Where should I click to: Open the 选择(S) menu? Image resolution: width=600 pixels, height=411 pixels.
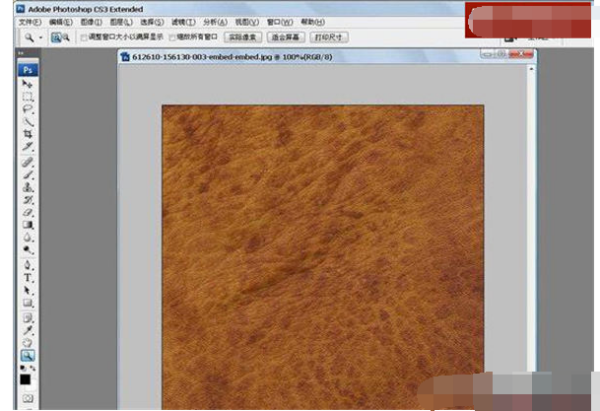point(152,22)
